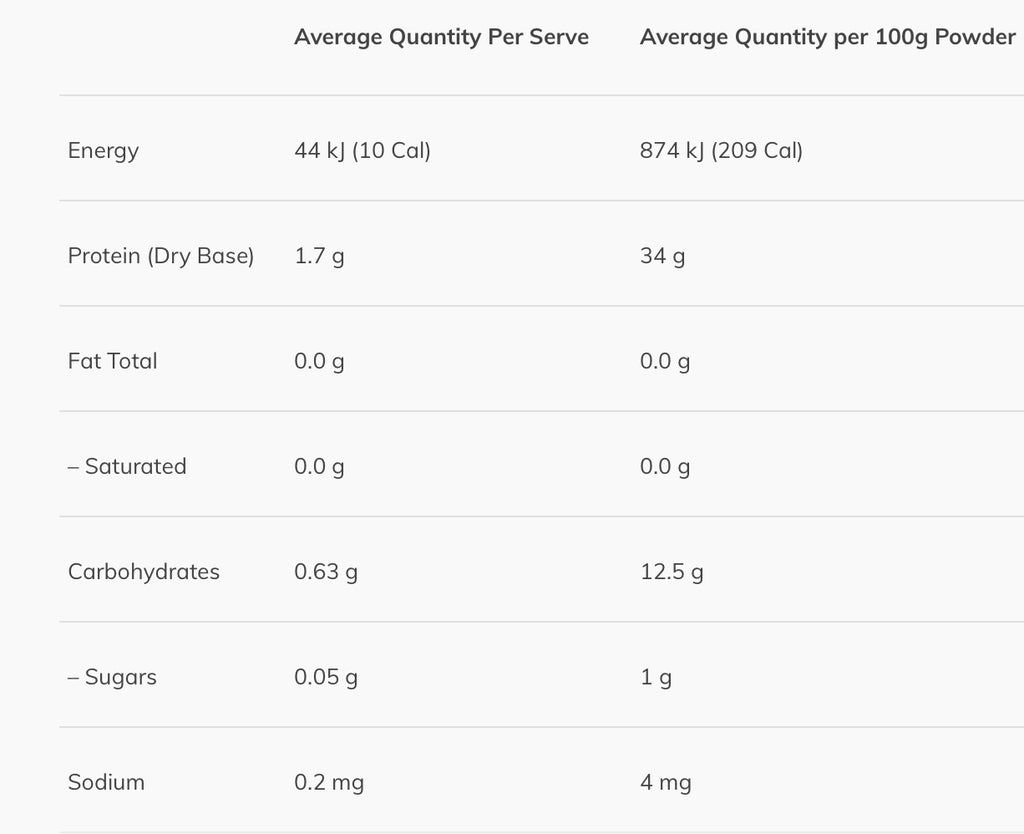The width and height of the screenshot is (1024, 834).
Task: Select the Sodium row label
Action: click(x=106, y=782)
